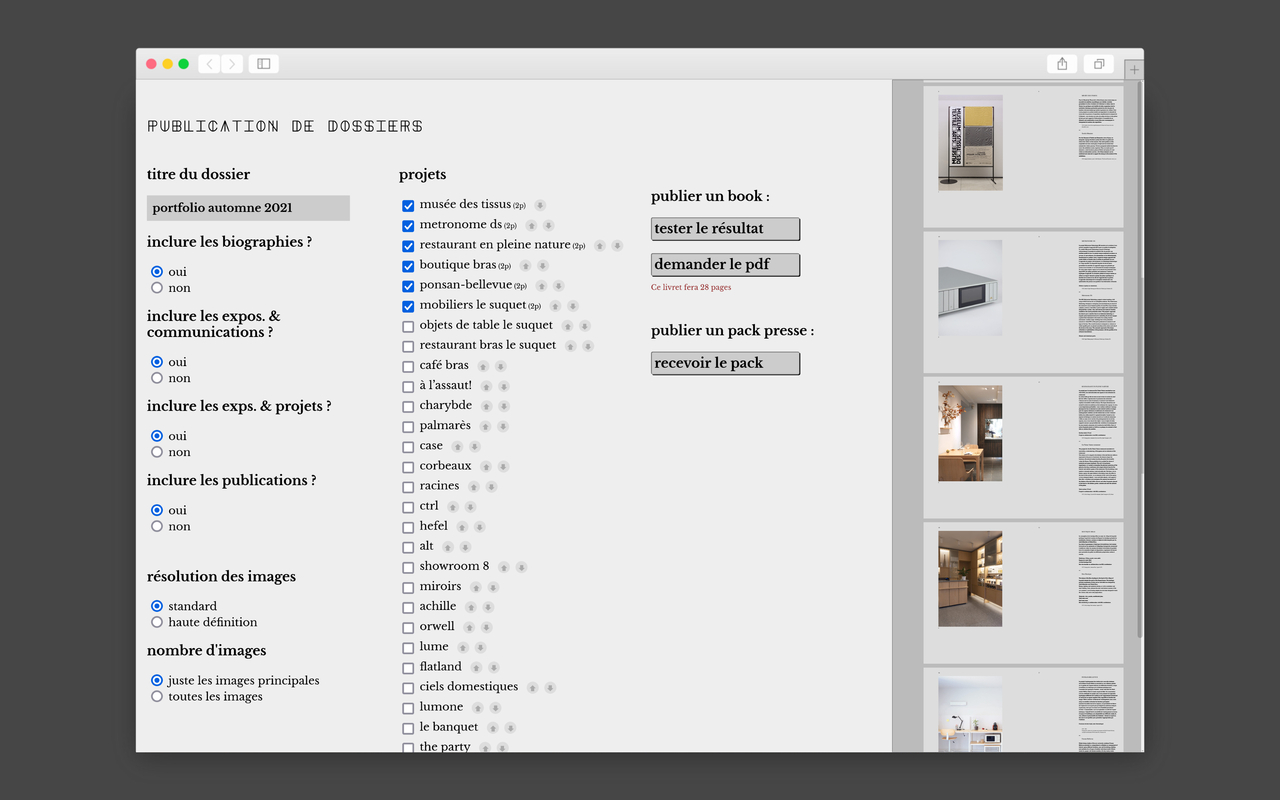Select toutes les images option

pos(157,696)
